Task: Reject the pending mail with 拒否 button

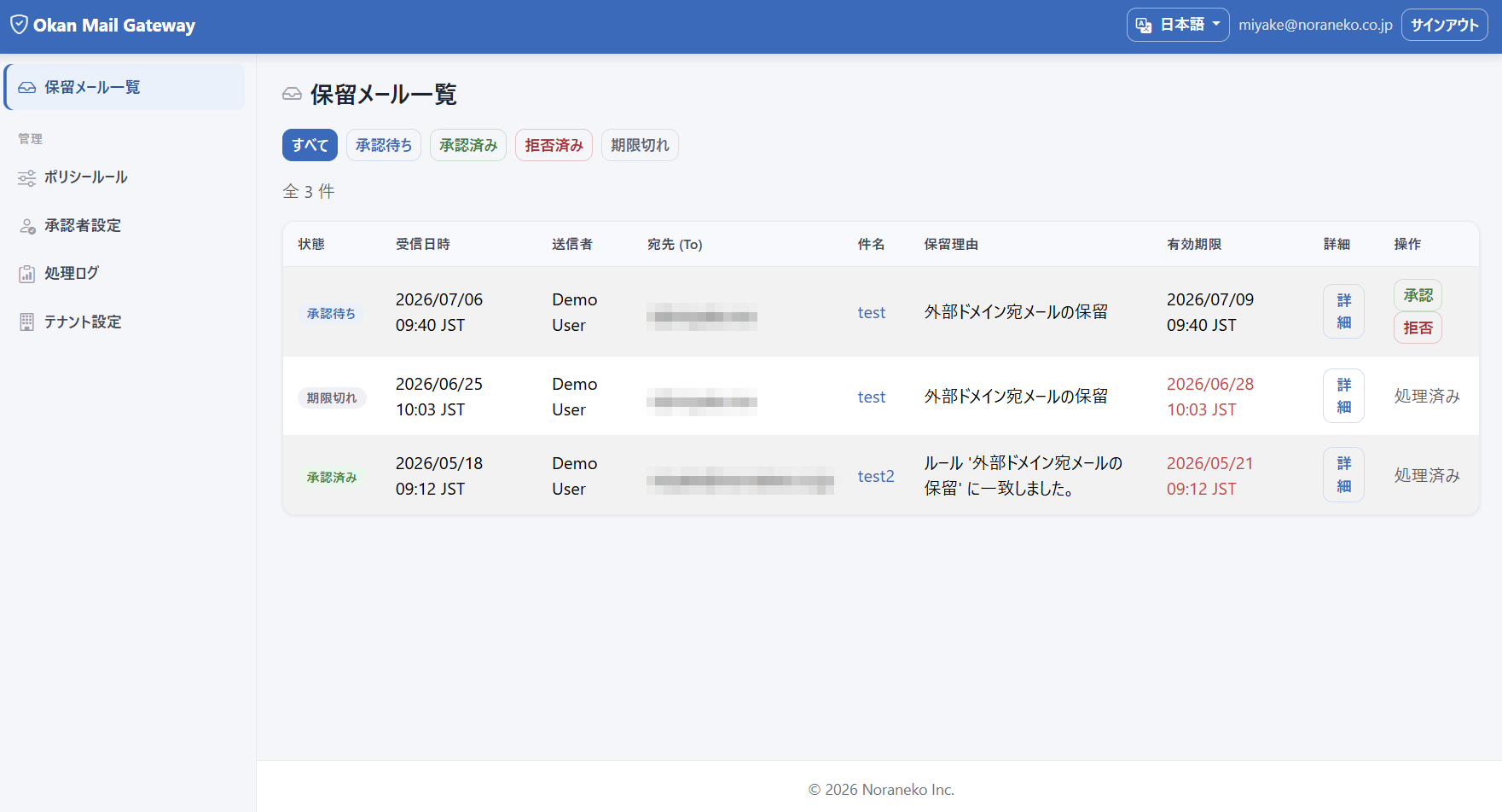Action: click(1418, 328)
